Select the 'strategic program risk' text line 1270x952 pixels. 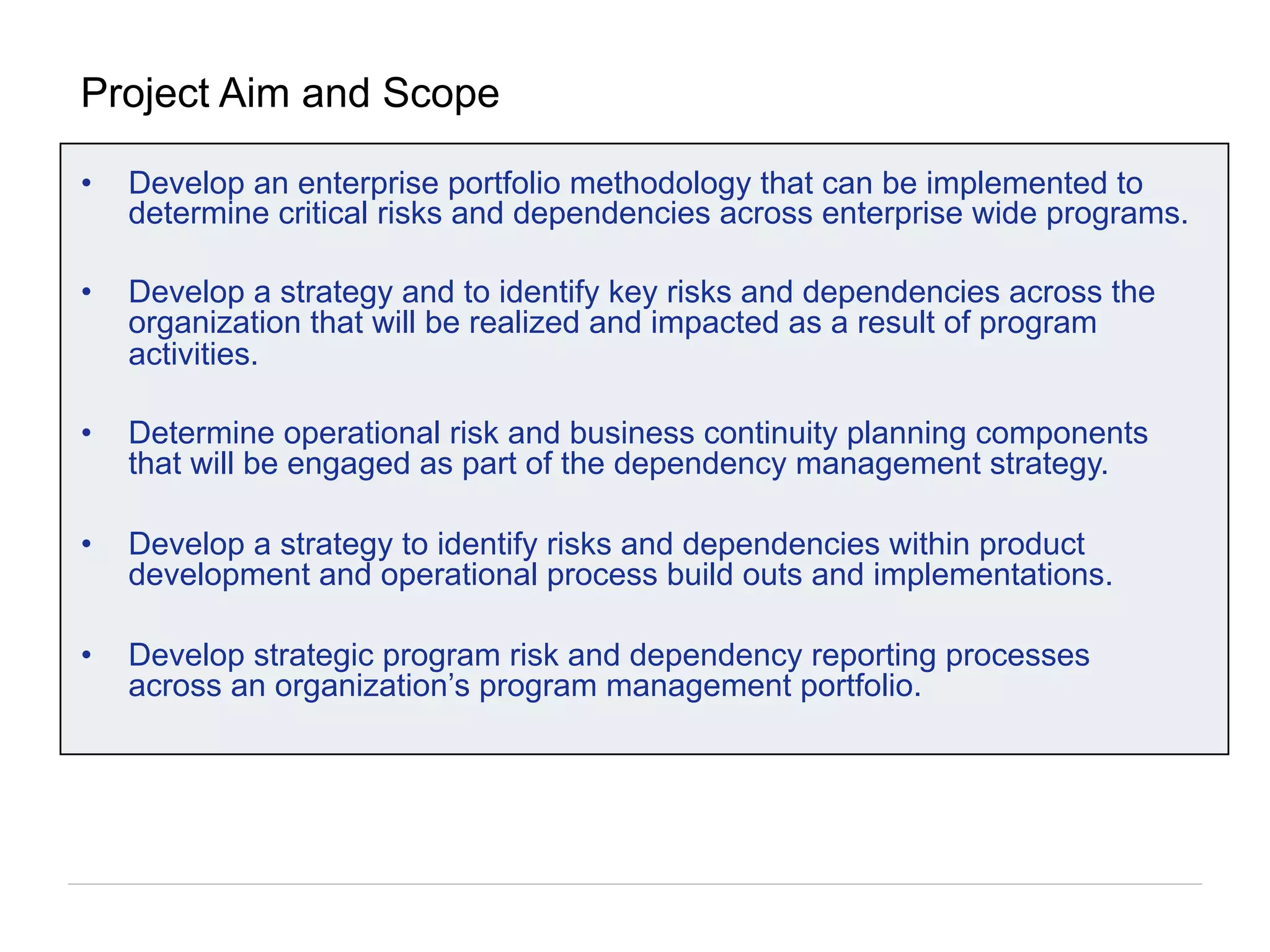tap(609, 654)
